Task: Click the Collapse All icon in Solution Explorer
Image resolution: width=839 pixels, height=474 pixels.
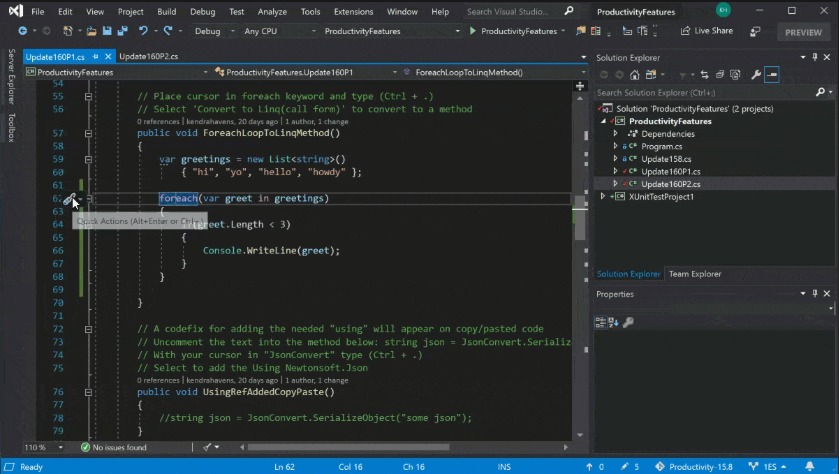Action: click(720, 74)
